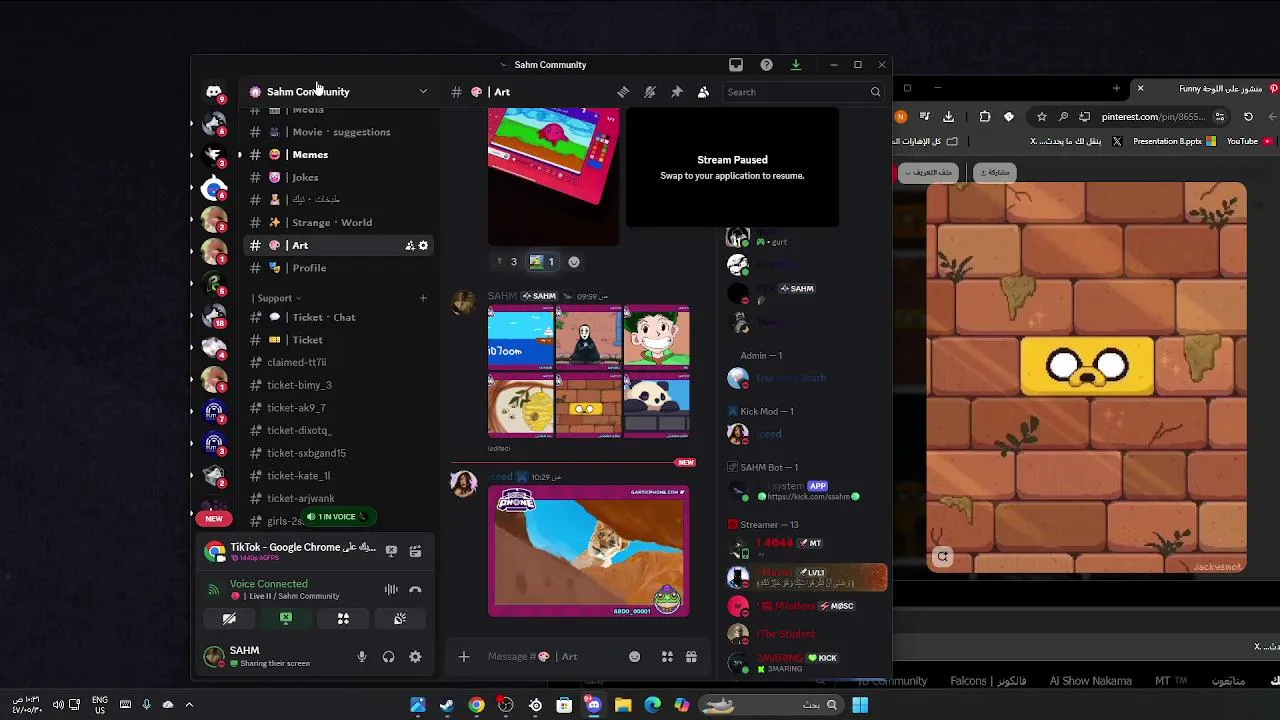Open the Profile channel
This screenshot has width=1280, height=720.
pyautogui.click(x=338, y=268)
